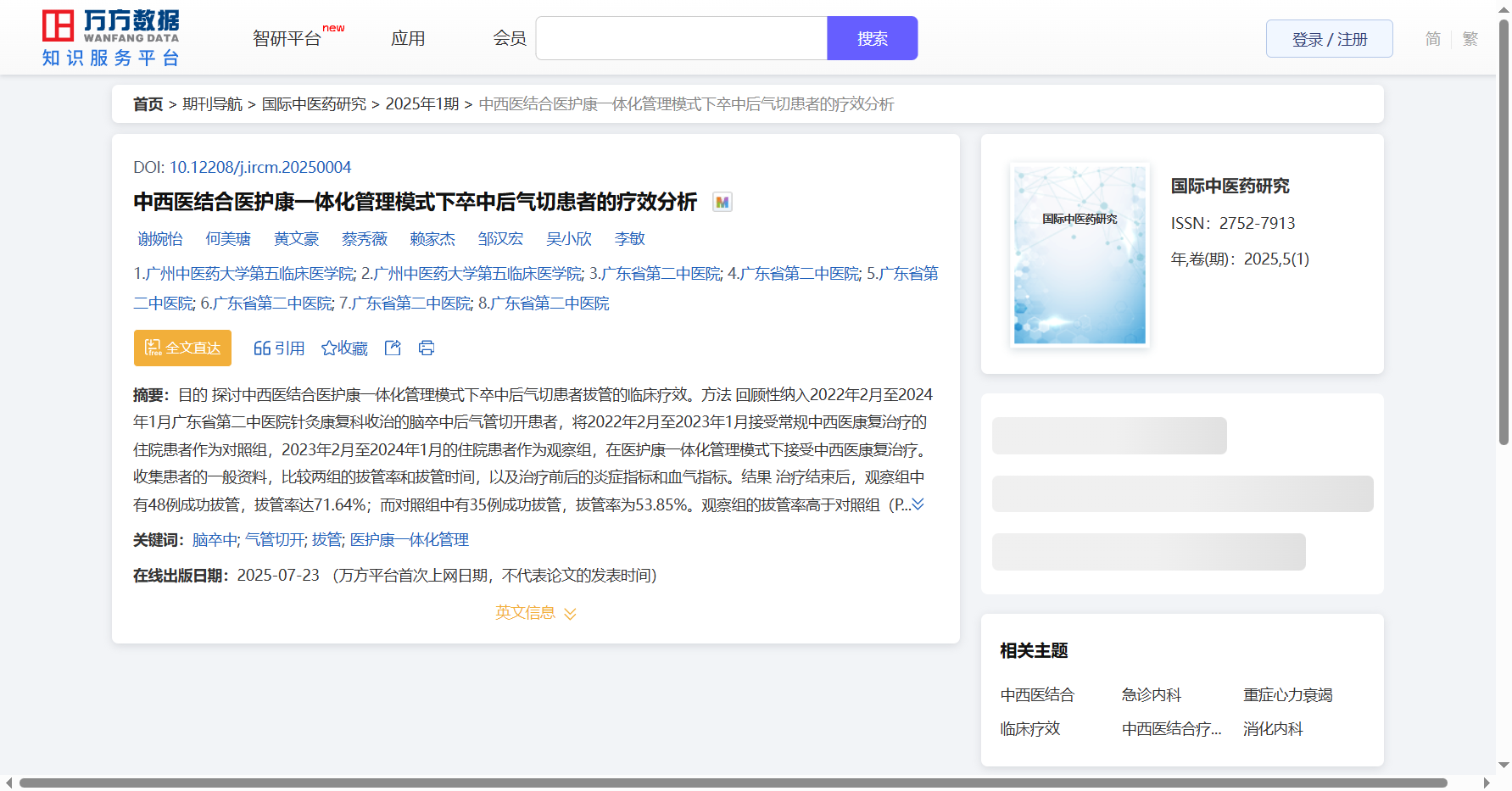Open the DOI link 10.12208/j.ircm.20250004
Viewport: 1512px width, 791px height.
coord(260,167)
